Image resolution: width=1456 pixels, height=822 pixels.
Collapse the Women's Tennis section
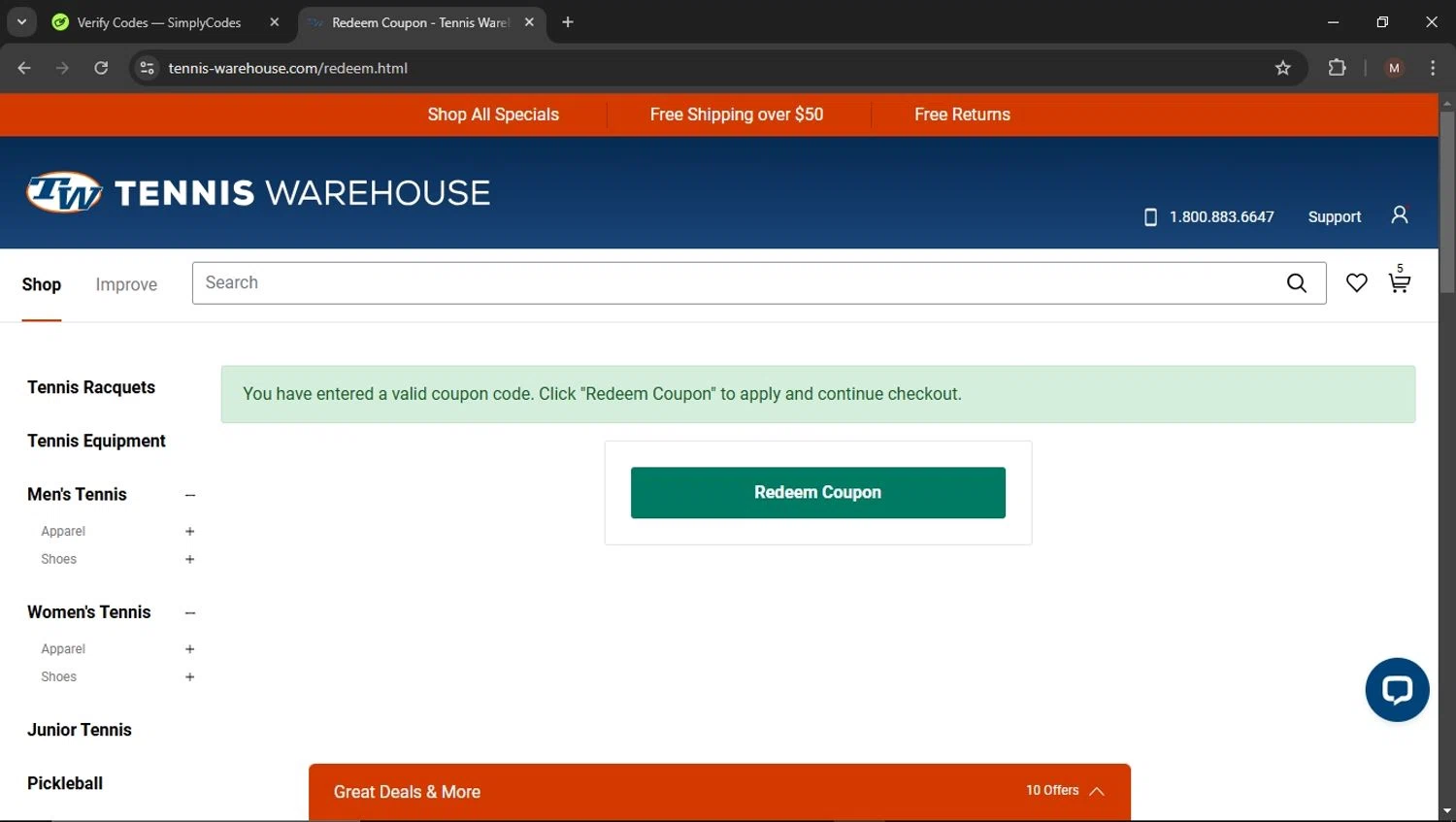(190, 612)
